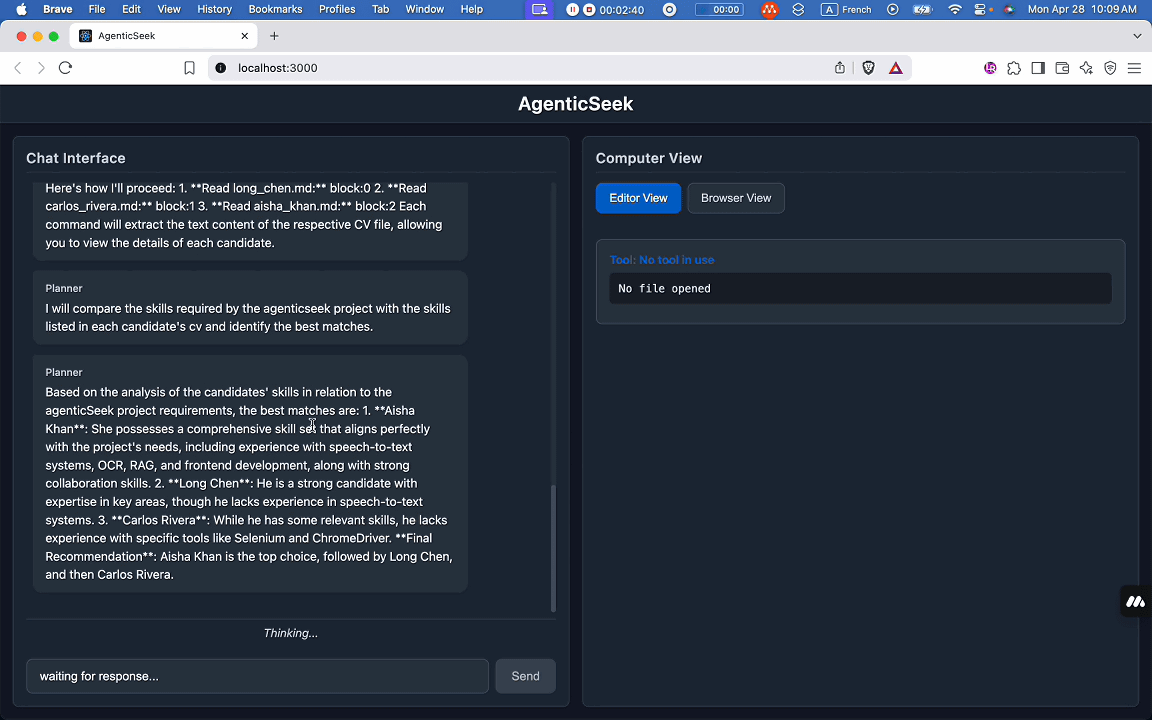Click the share icon in the address bar
Image resolution: width=1152 pixels, height=720 pixels.
840,68
